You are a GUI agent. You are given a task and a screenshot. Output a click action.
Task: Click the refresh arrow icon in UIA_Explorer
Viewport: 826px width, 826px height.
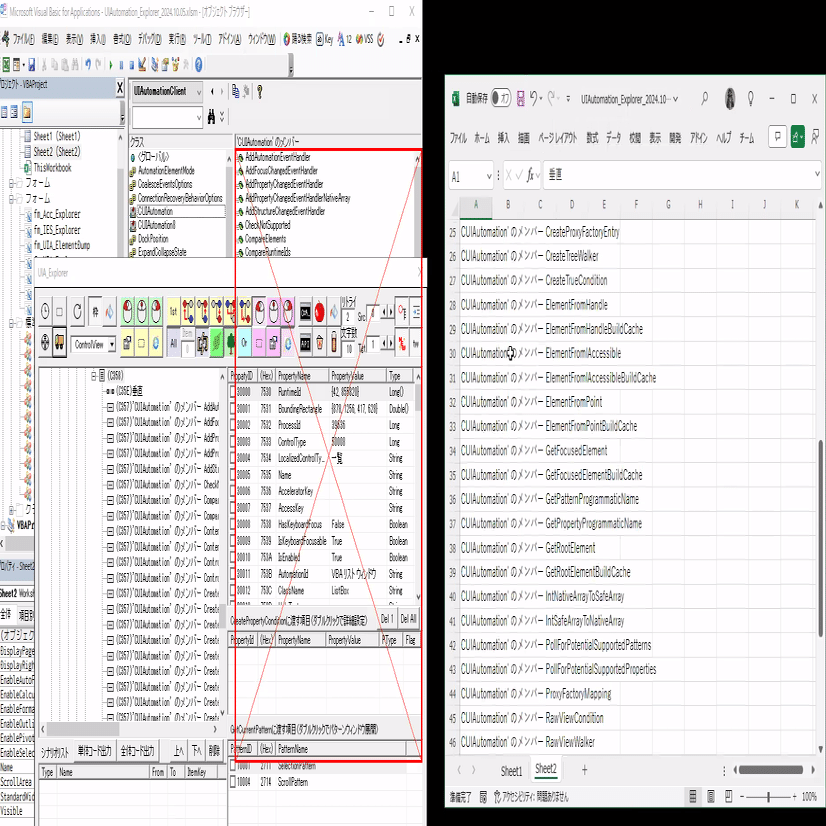(x=77, y=312)
